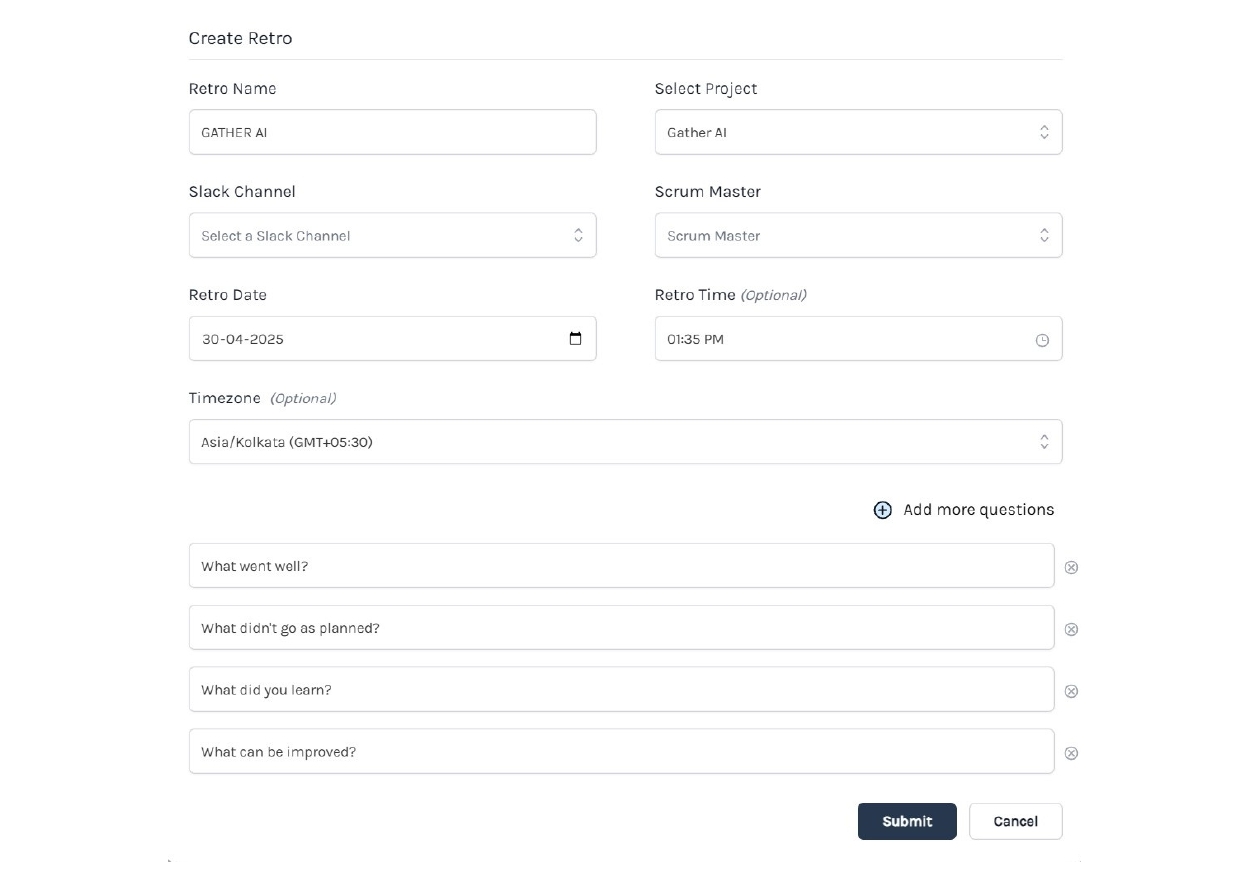
Task: Click the clock icon in Retro Time
Action: click(1042, 340)
